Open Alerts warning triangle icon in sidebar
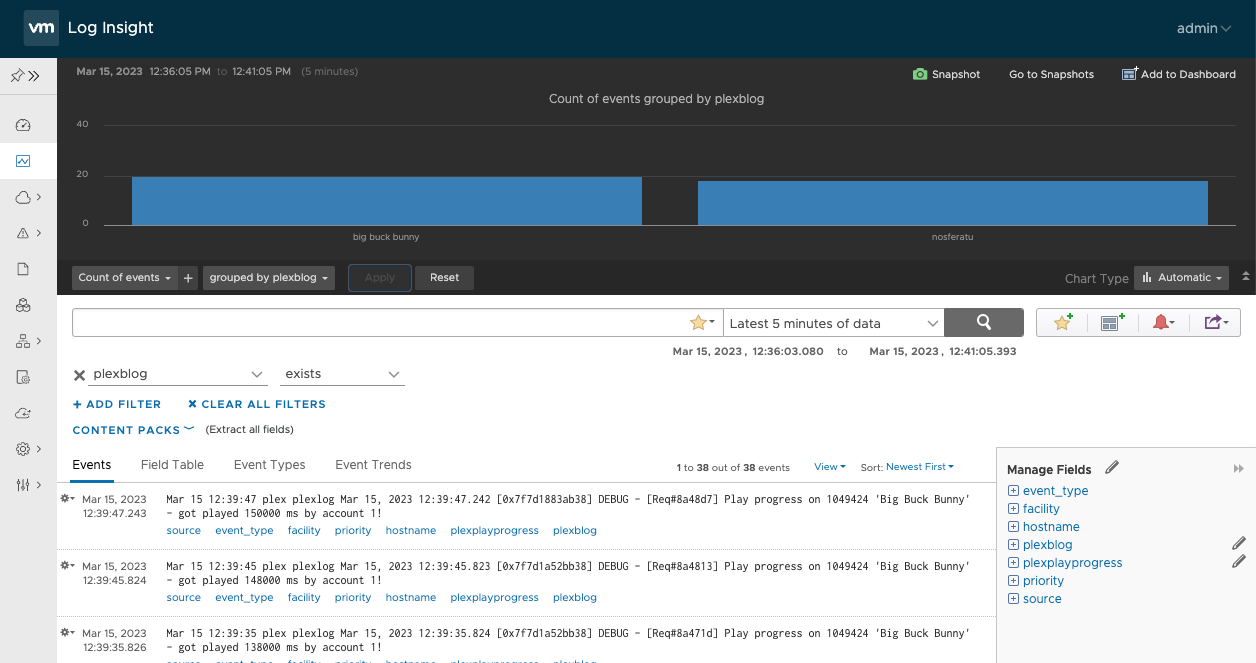Screen dimensions: 1256x663 [x=23, y=233]
